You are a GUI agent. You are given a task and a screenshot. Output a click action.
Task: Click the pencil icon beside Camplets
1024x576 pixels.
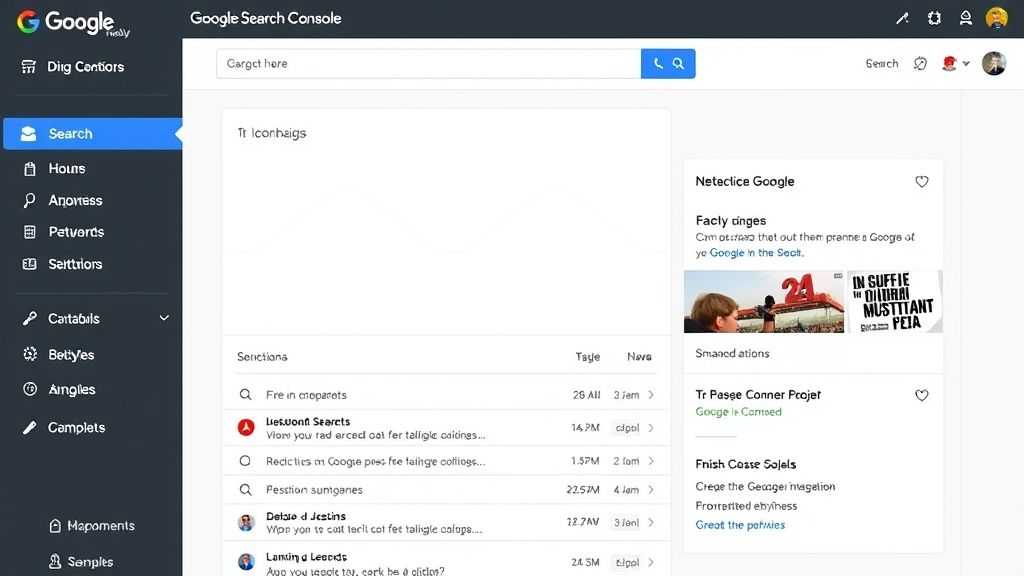point(29,427)
